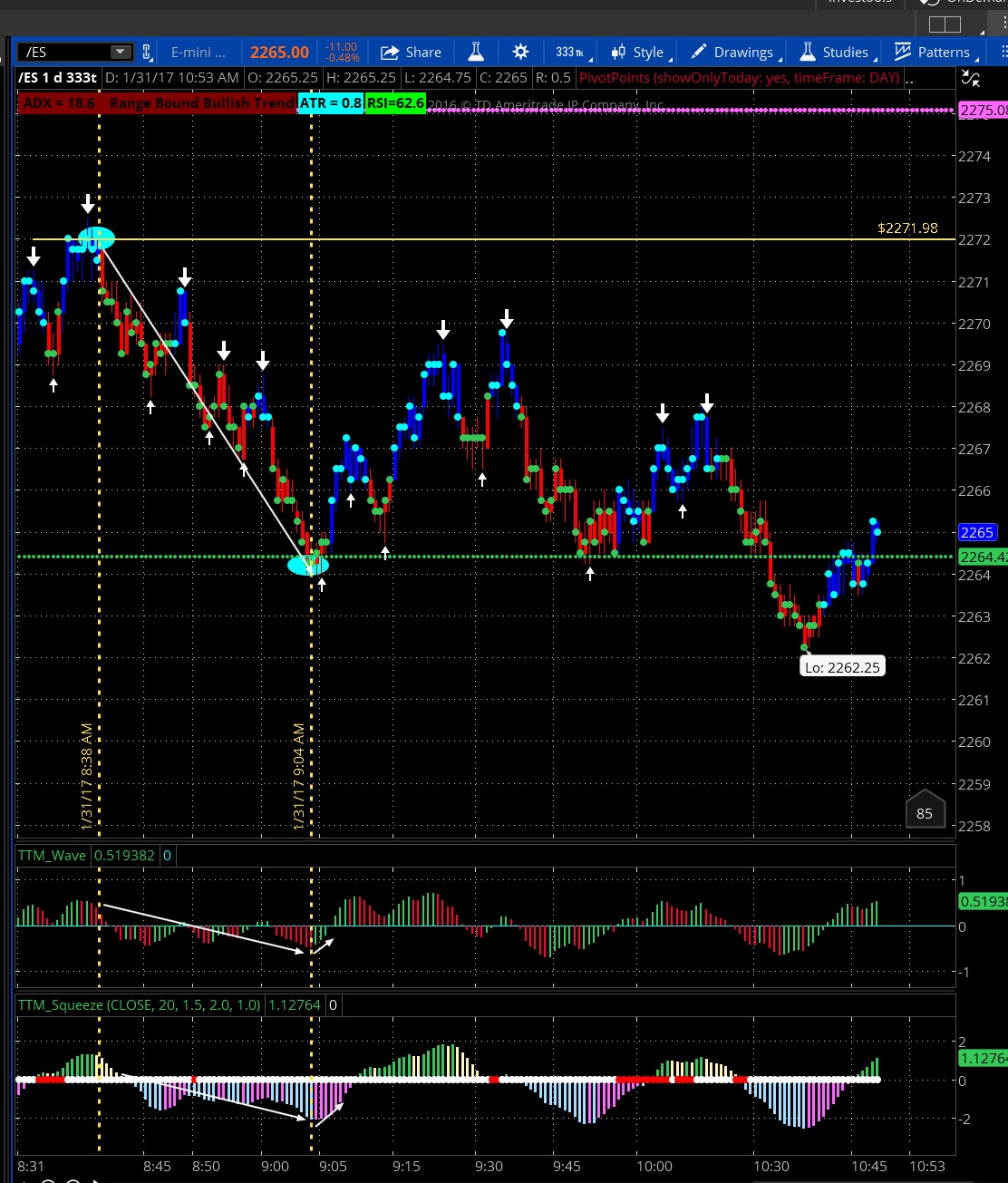Click the TTM_Wave study title

(x=52, y=855)
